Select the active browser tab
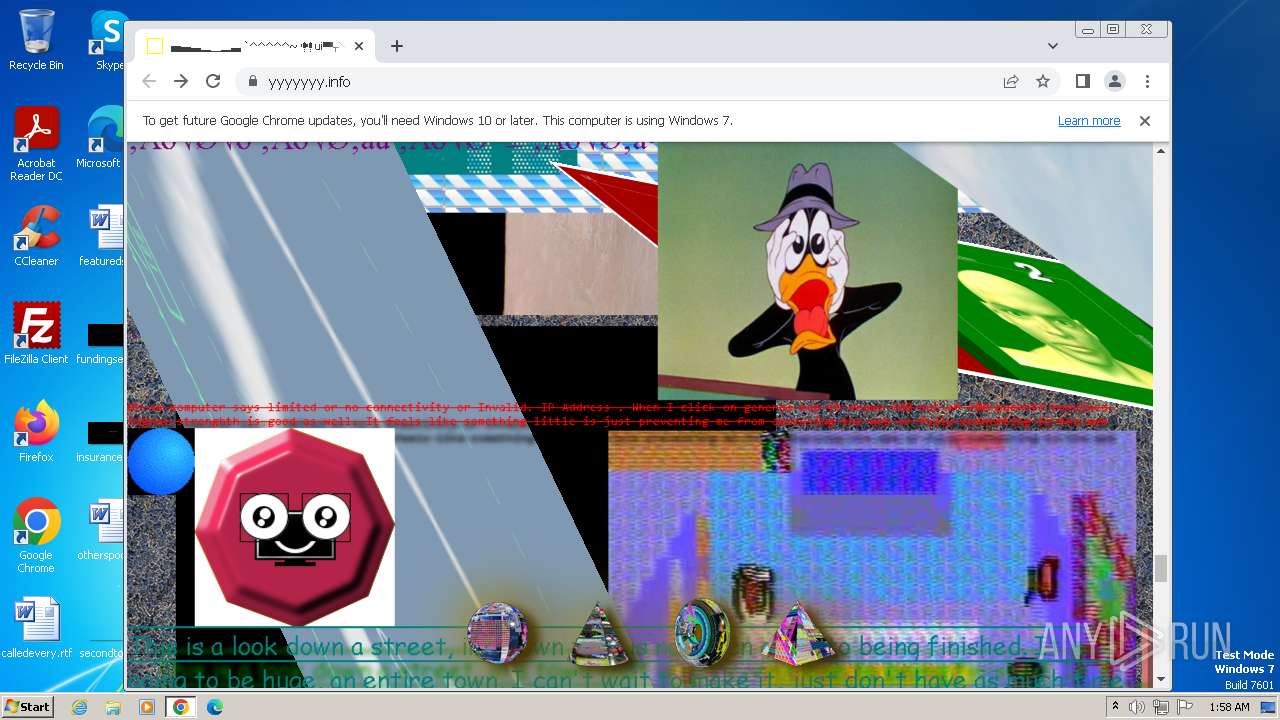Viewport: 1280px width, 720px height. (x=255, y=46)
